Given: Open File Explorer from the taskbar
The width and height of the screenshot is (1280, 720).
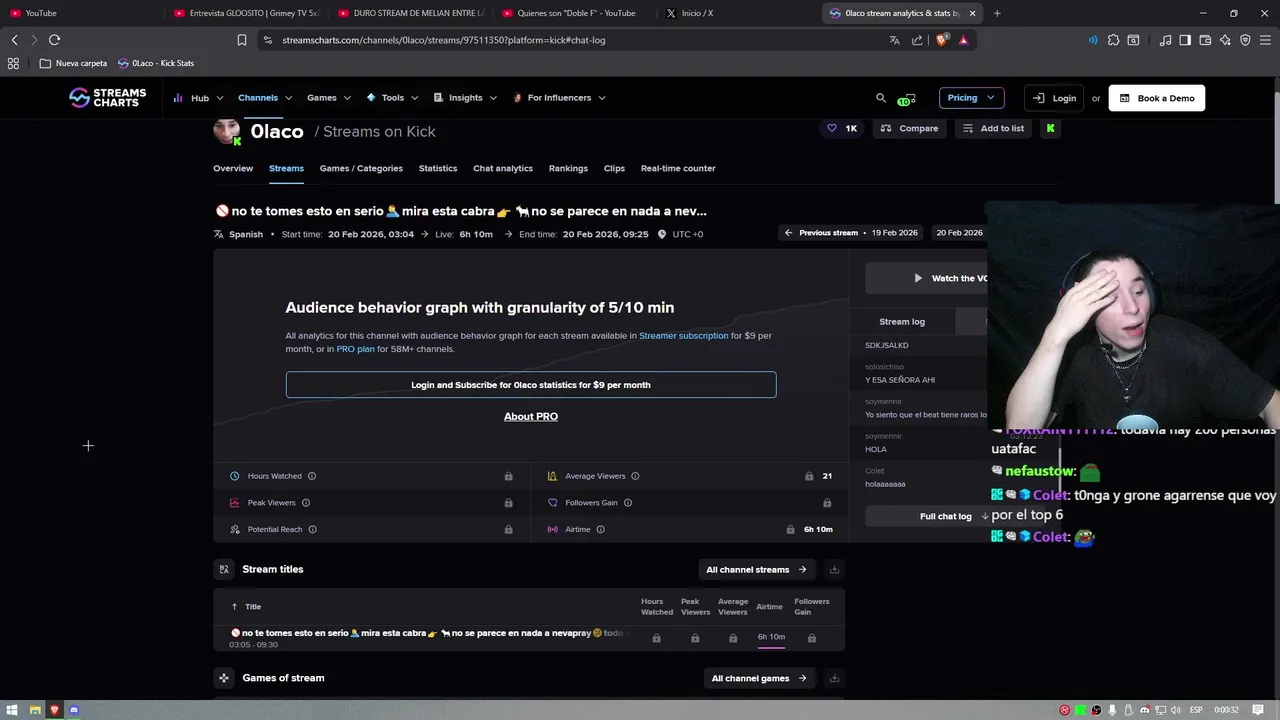Looking at the screenshot, I should pos(35,710).
